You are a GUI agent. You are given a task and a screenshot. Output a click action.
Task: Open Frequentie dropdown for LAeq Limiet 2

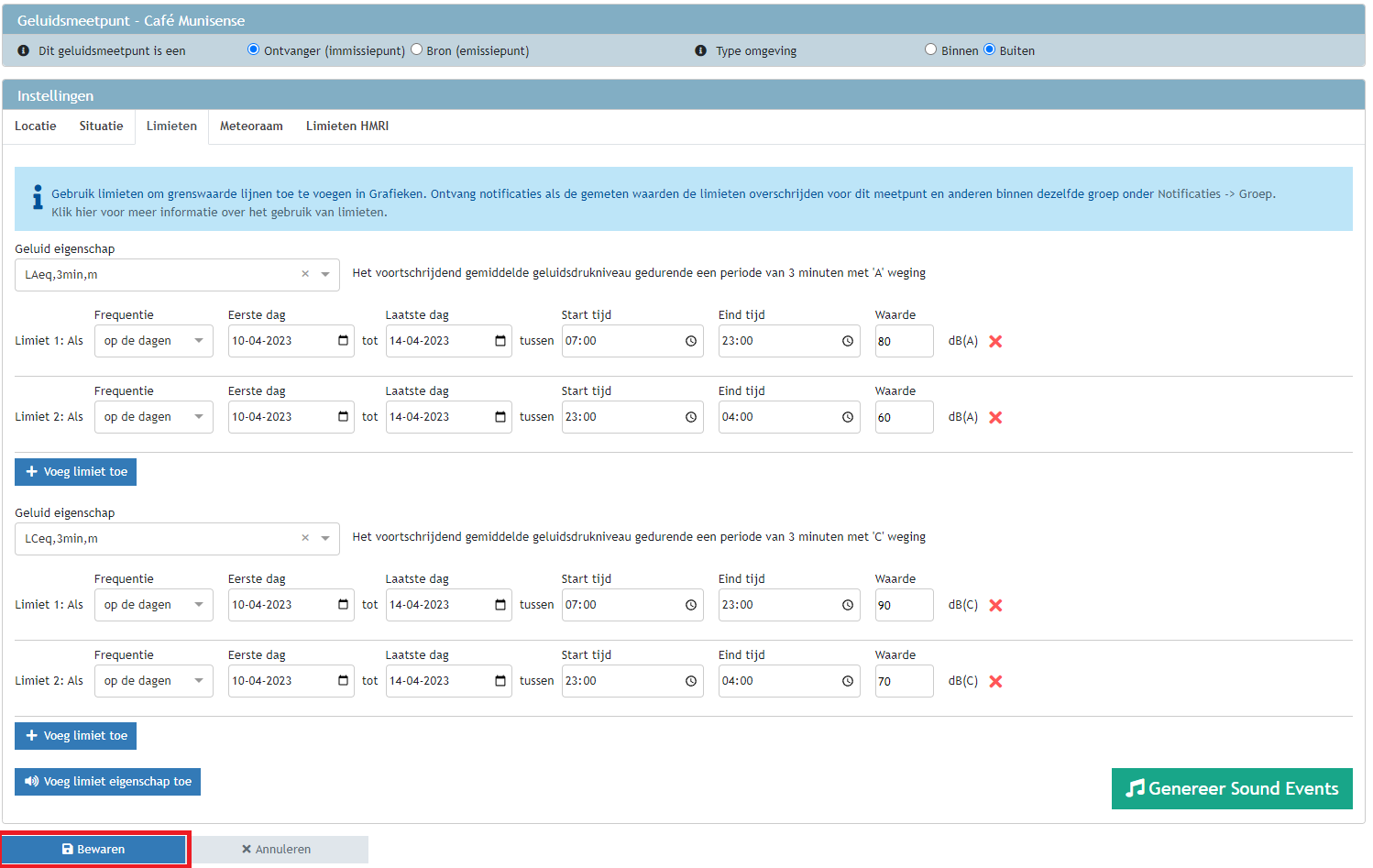[153, 417]
